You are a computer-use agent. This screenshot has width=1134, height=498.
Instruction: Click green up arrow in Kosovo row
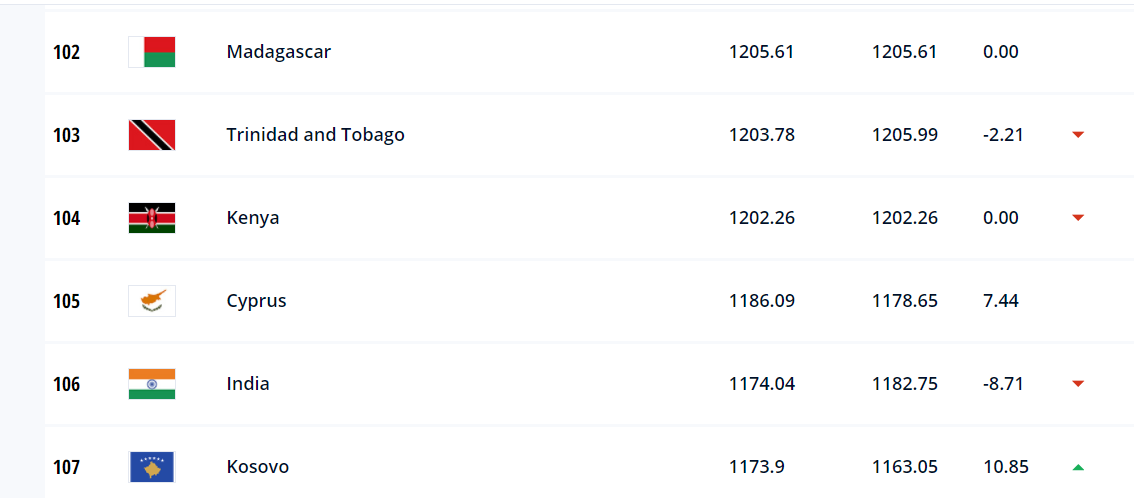point(1078,467)
